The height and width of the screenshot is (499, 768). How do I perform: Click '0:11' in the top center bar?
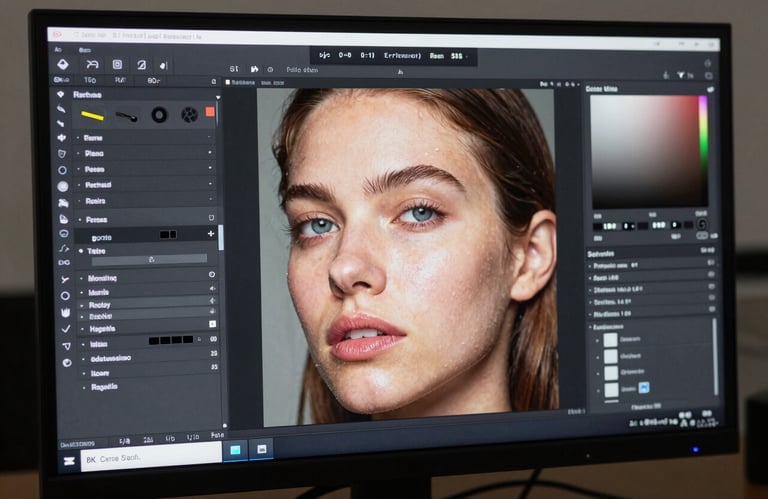click(367, 55)
